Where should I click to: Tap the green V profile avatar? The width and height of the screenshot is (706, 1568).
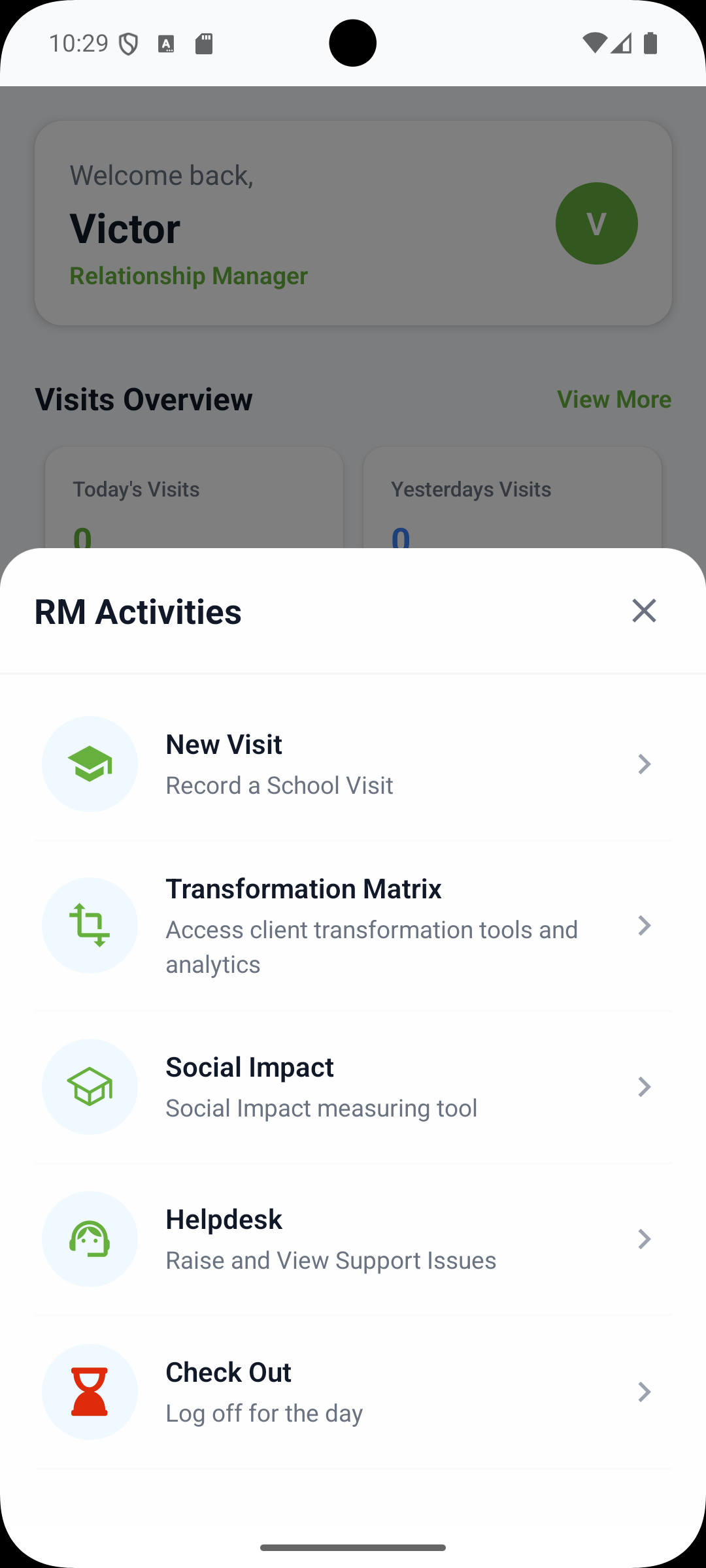pyautogui.click(x=597, y=223)
